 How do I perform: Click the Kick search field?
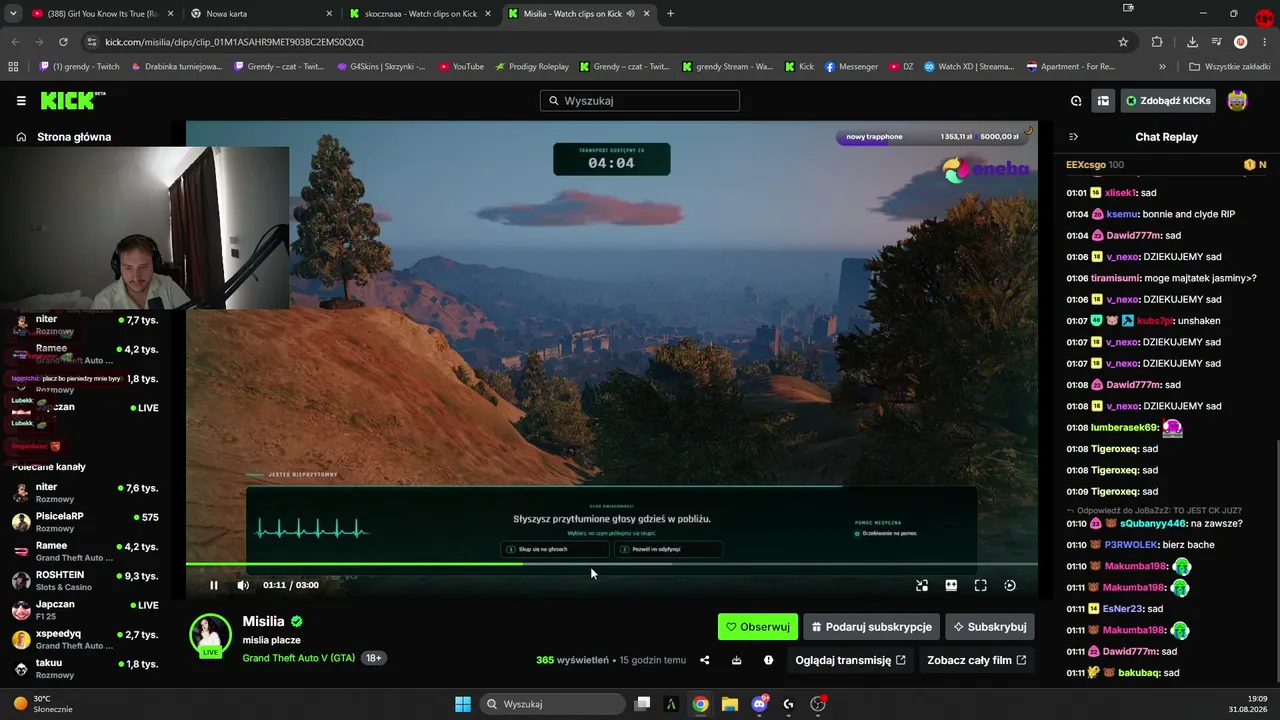click(x=640, y=101)
